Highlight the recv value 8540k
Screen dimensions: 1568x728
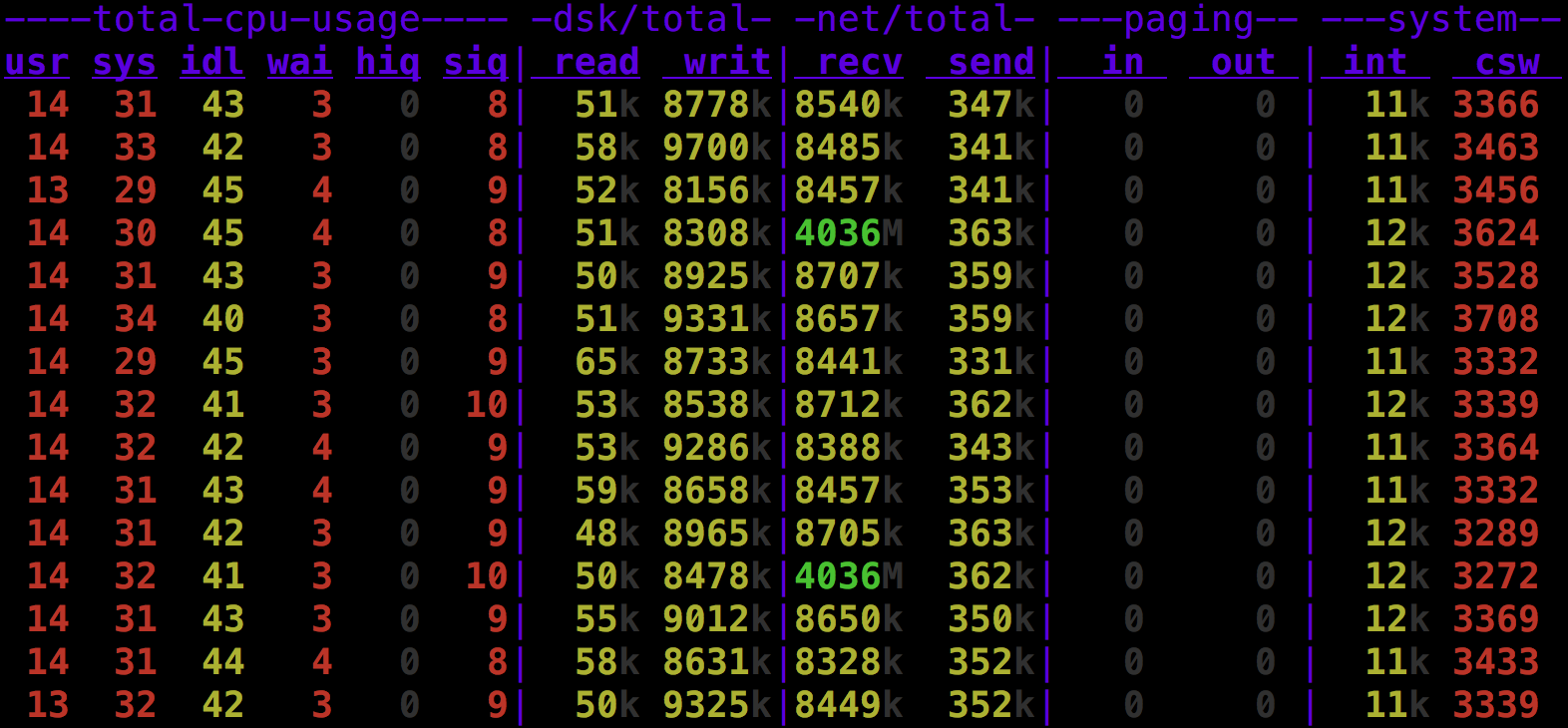tap(849, 105)
